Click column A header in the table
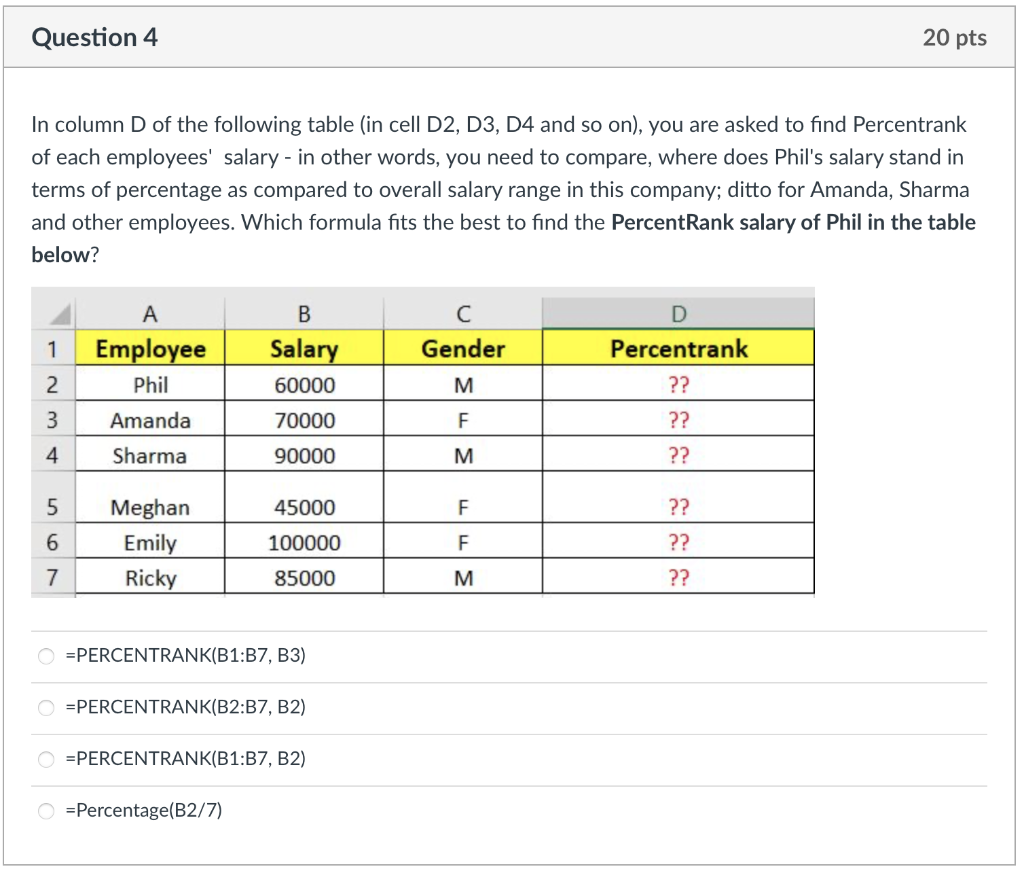Screen dimensions: 1024x871 point(150,314)
